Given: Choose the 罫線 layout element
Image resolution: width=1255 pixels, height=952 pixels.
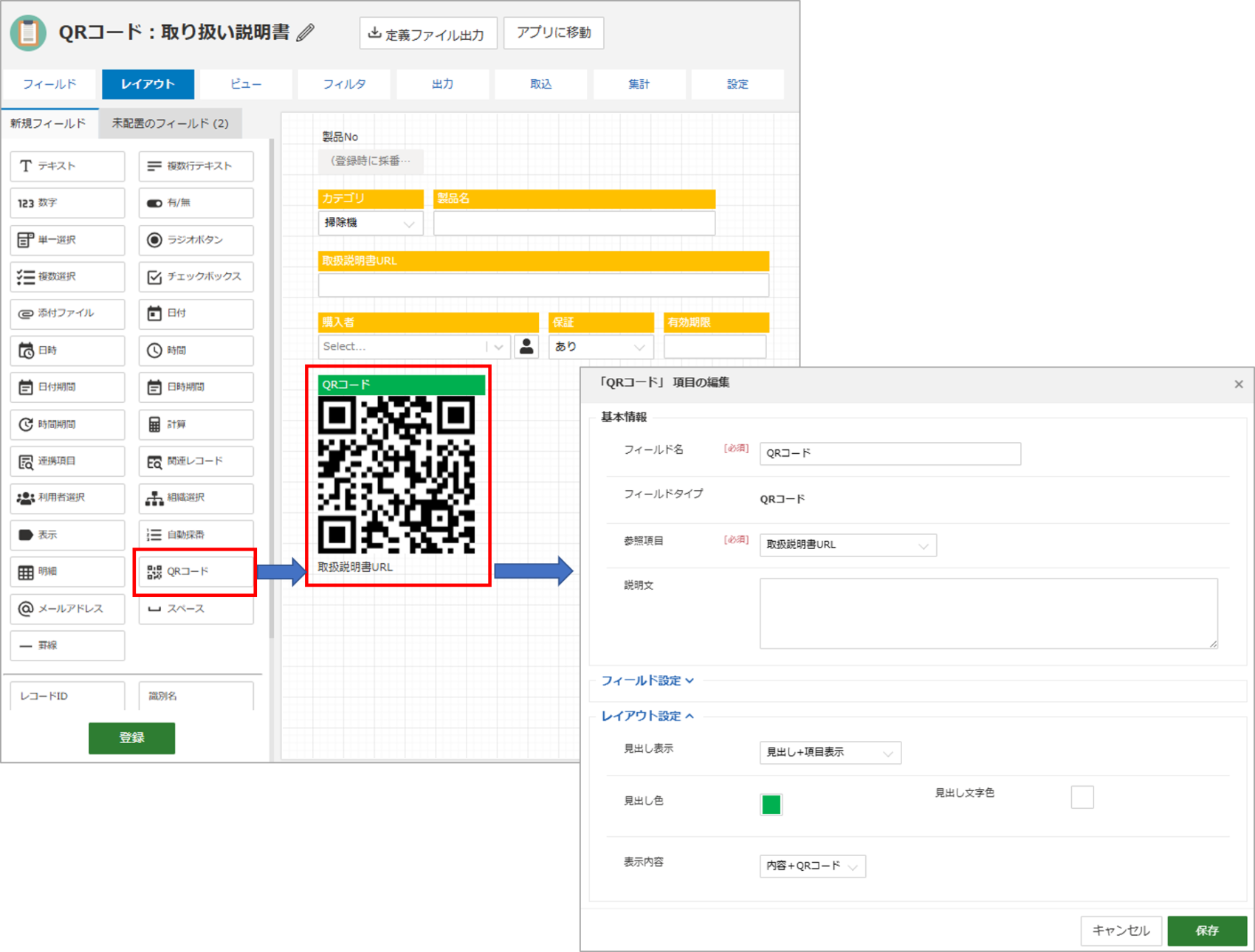Looking at the screenshot, I should click(x=67, y=646).
